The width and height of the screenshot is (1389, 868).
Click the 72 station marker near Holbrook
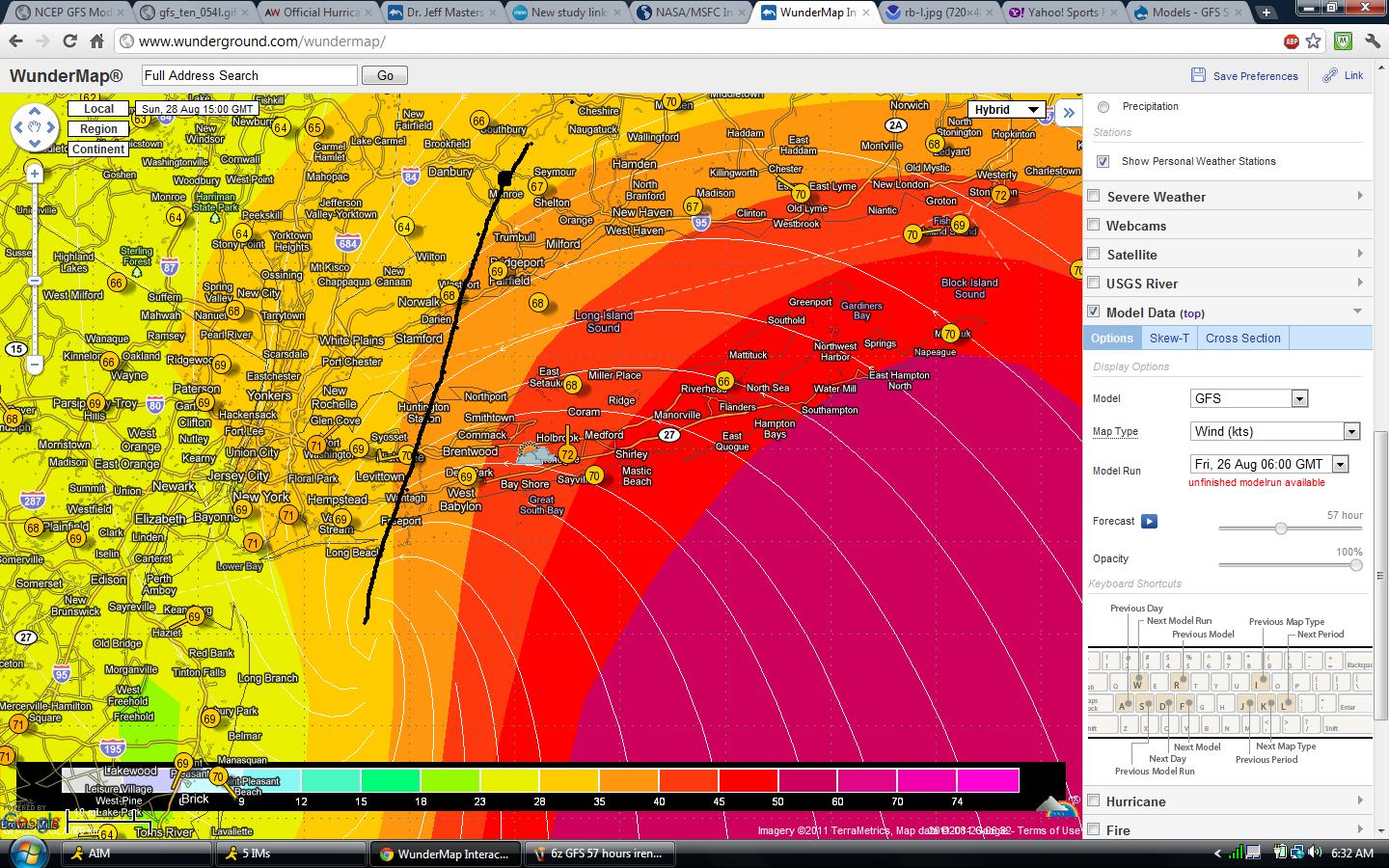(x=568, y=454)
